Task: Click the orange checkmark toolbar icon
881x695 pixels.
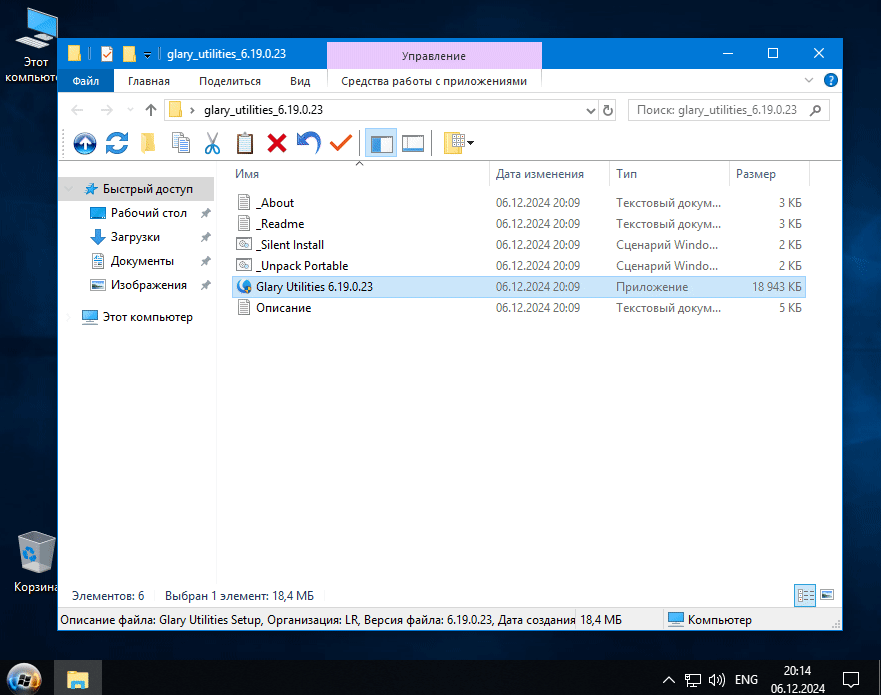Action: click(x=340, y=143)
